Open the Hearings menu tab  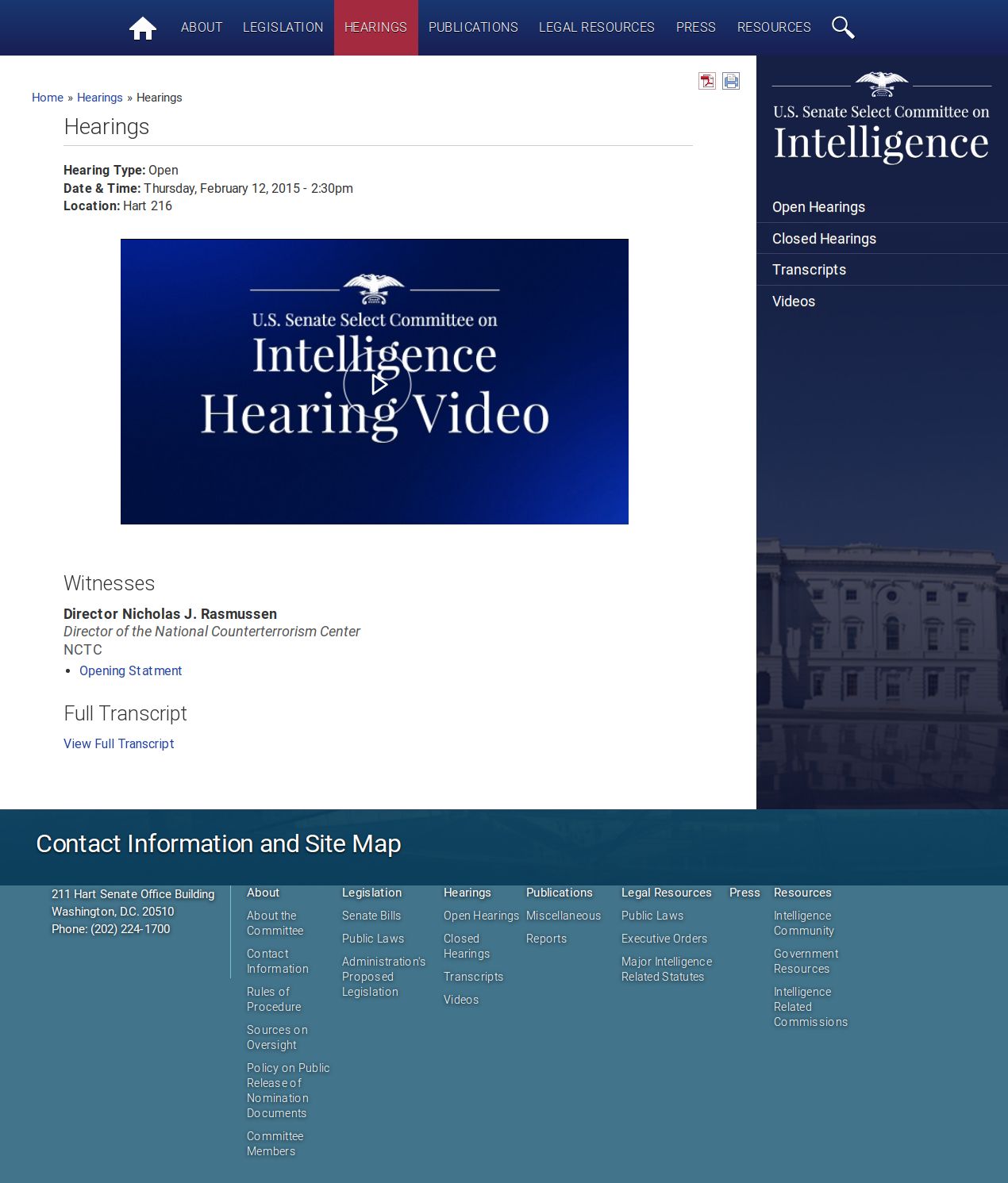click(x=375, y=28)
